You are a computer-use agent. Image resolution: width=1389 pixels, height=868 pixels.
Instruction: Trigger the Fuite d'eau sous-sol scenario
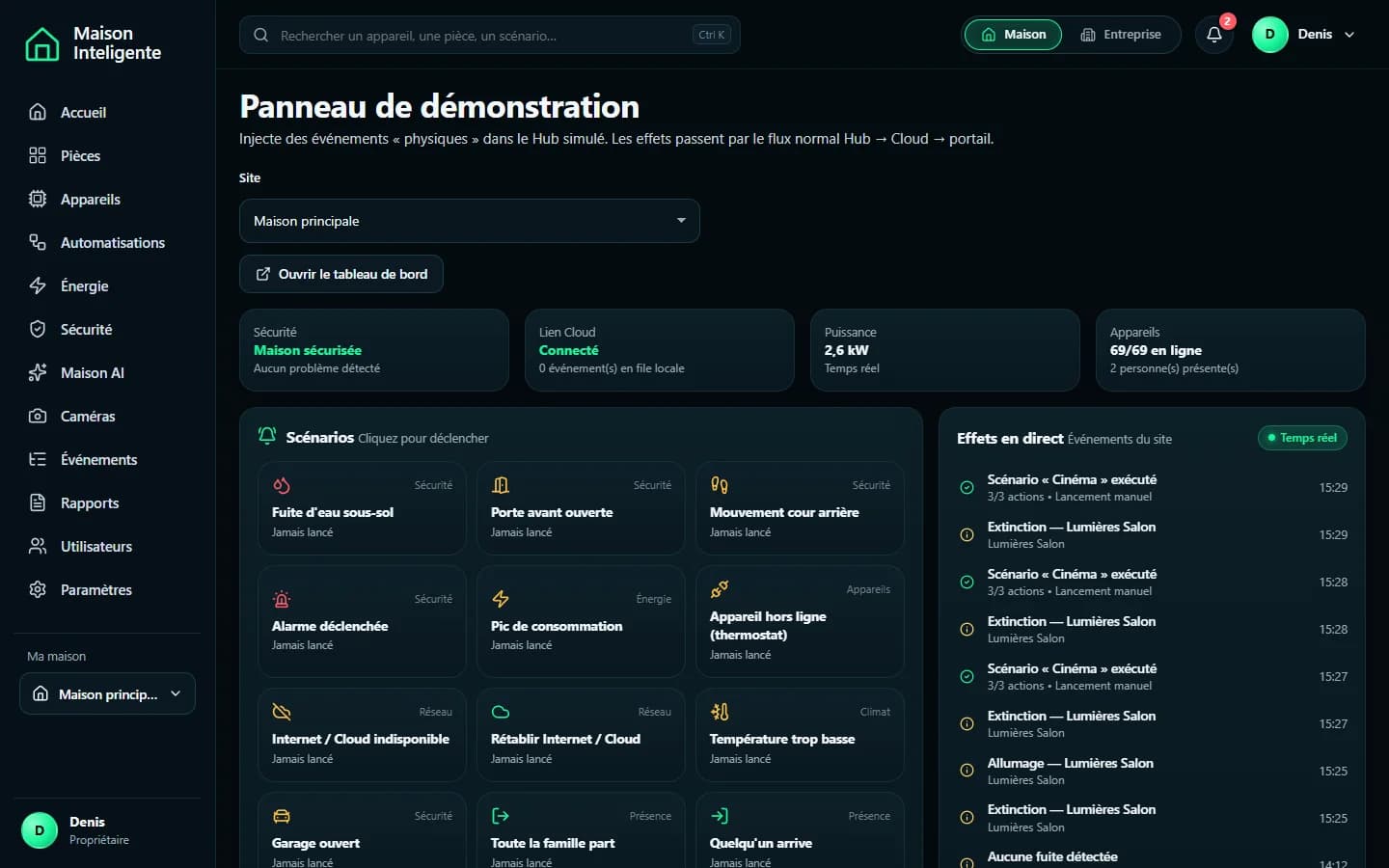click(362, 507)
